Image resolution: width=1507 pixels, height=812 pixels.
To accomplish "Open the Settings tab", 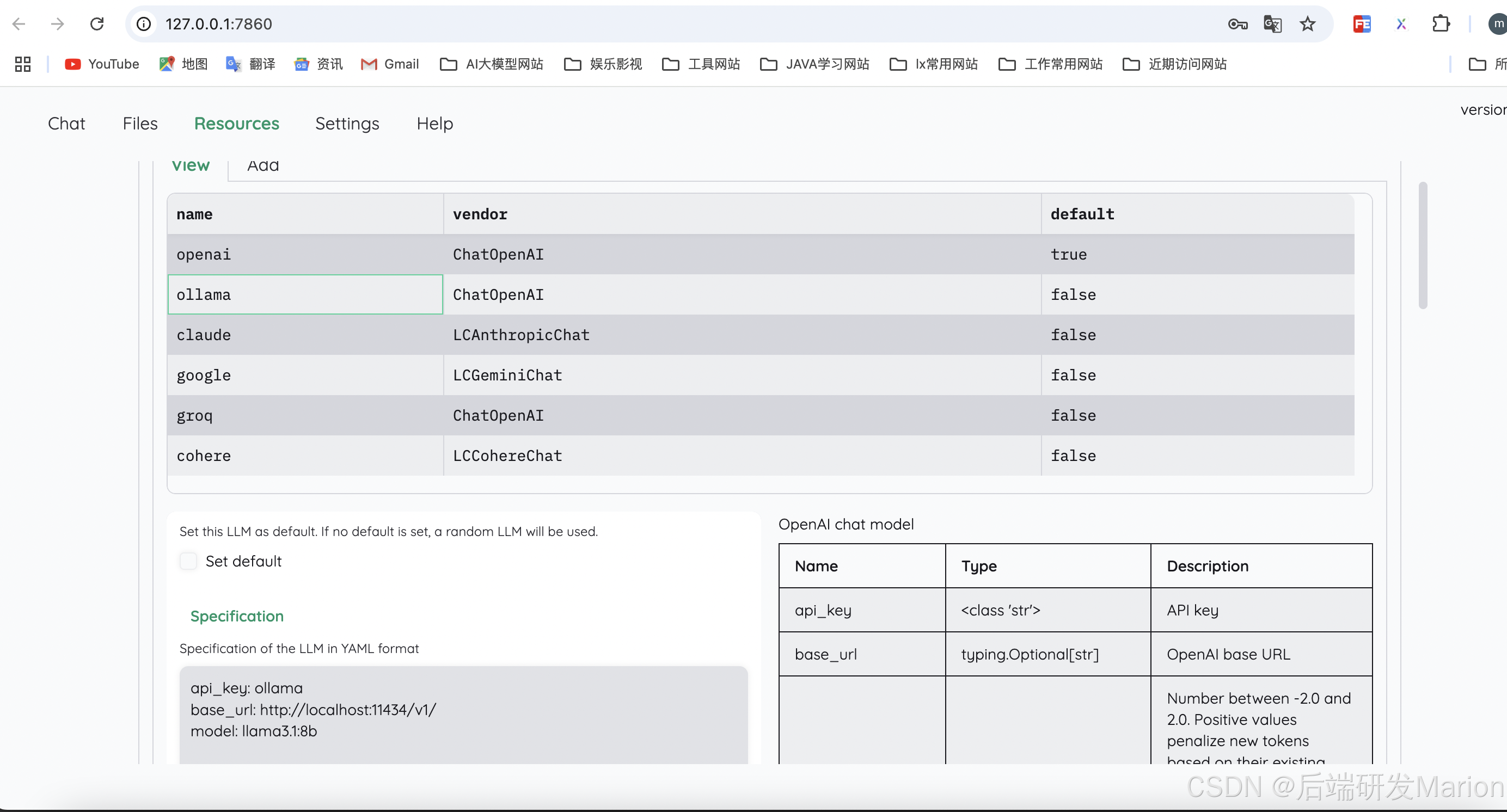I will [347, 124].
